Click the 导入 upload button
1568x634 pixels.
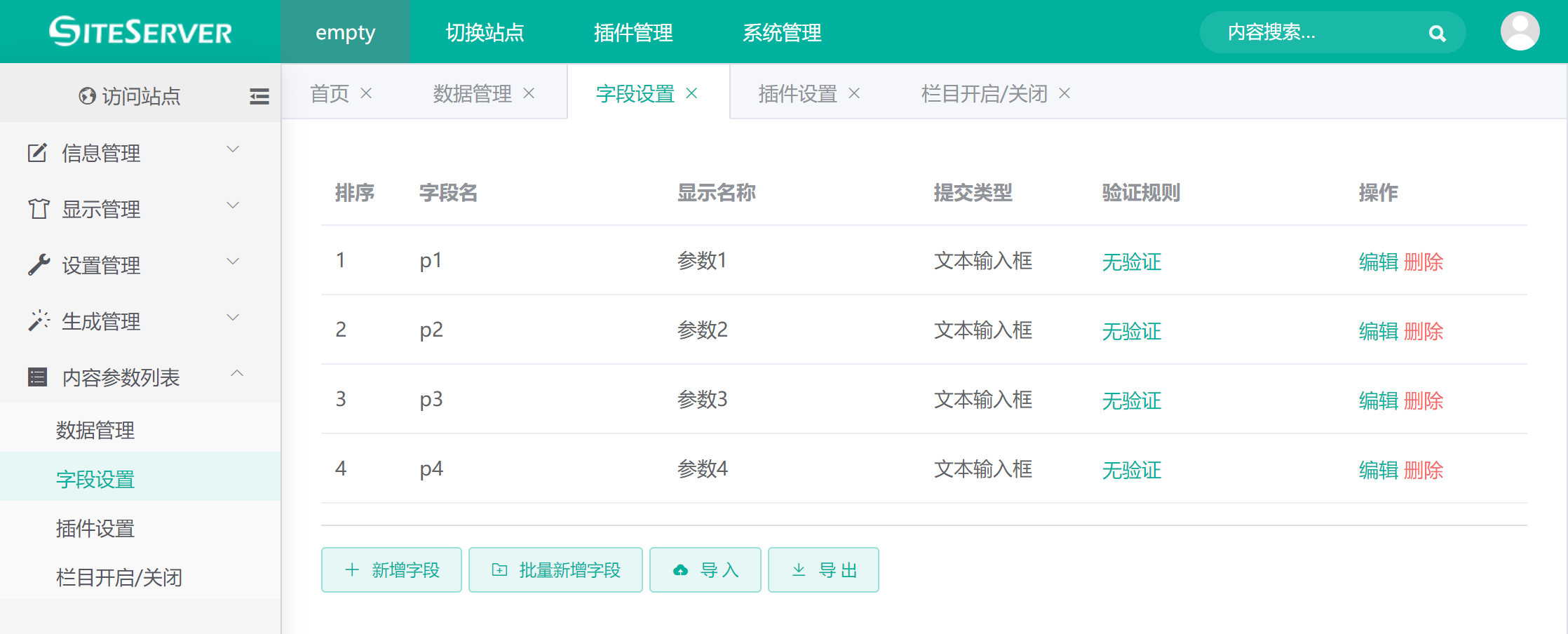pyautogui.click(x=705, y=569)
